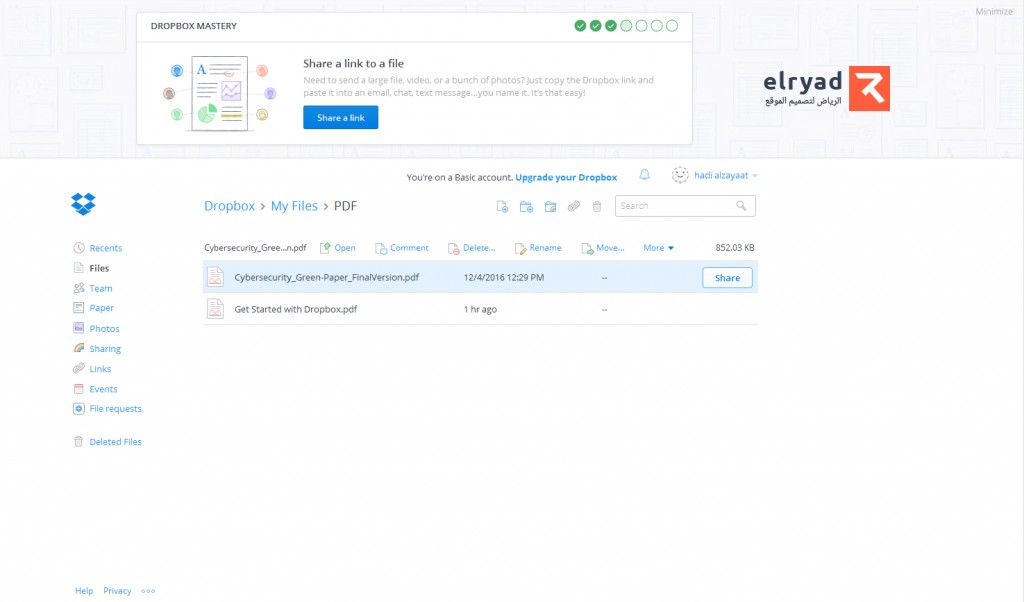Open the Help link in the footer
This screenshot has height=602, width=1024.
pos(84,591)
